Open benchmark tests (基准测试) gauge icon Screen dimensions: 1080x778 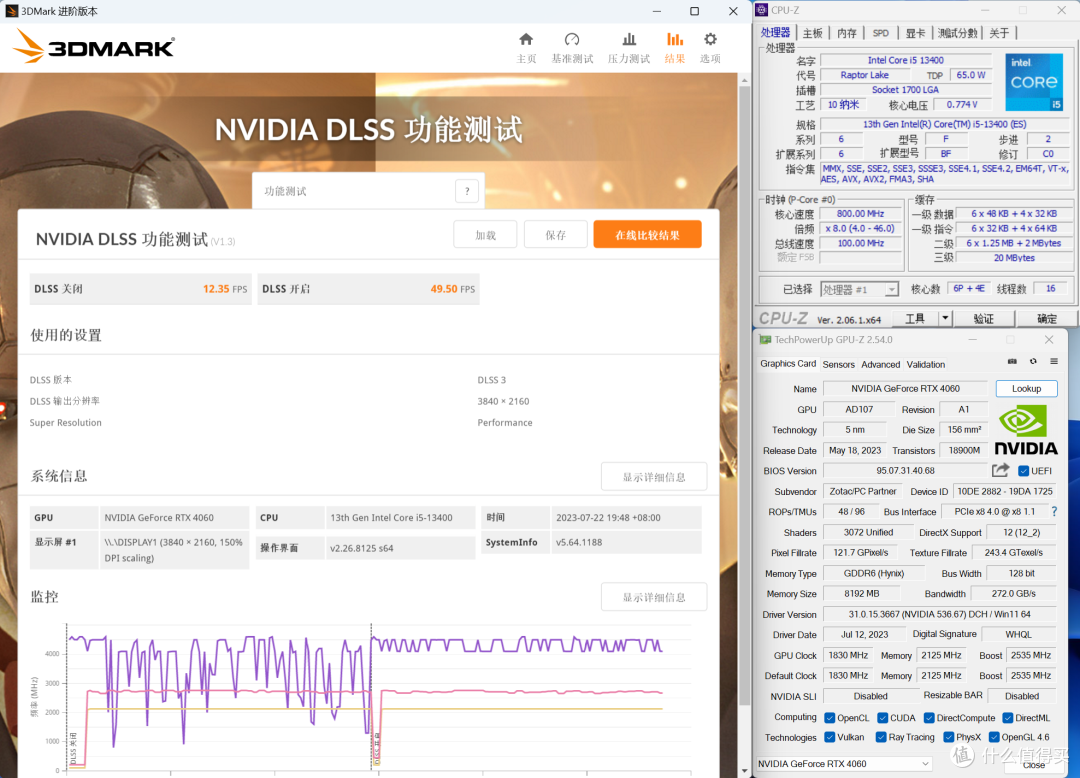tap(572, 39)
